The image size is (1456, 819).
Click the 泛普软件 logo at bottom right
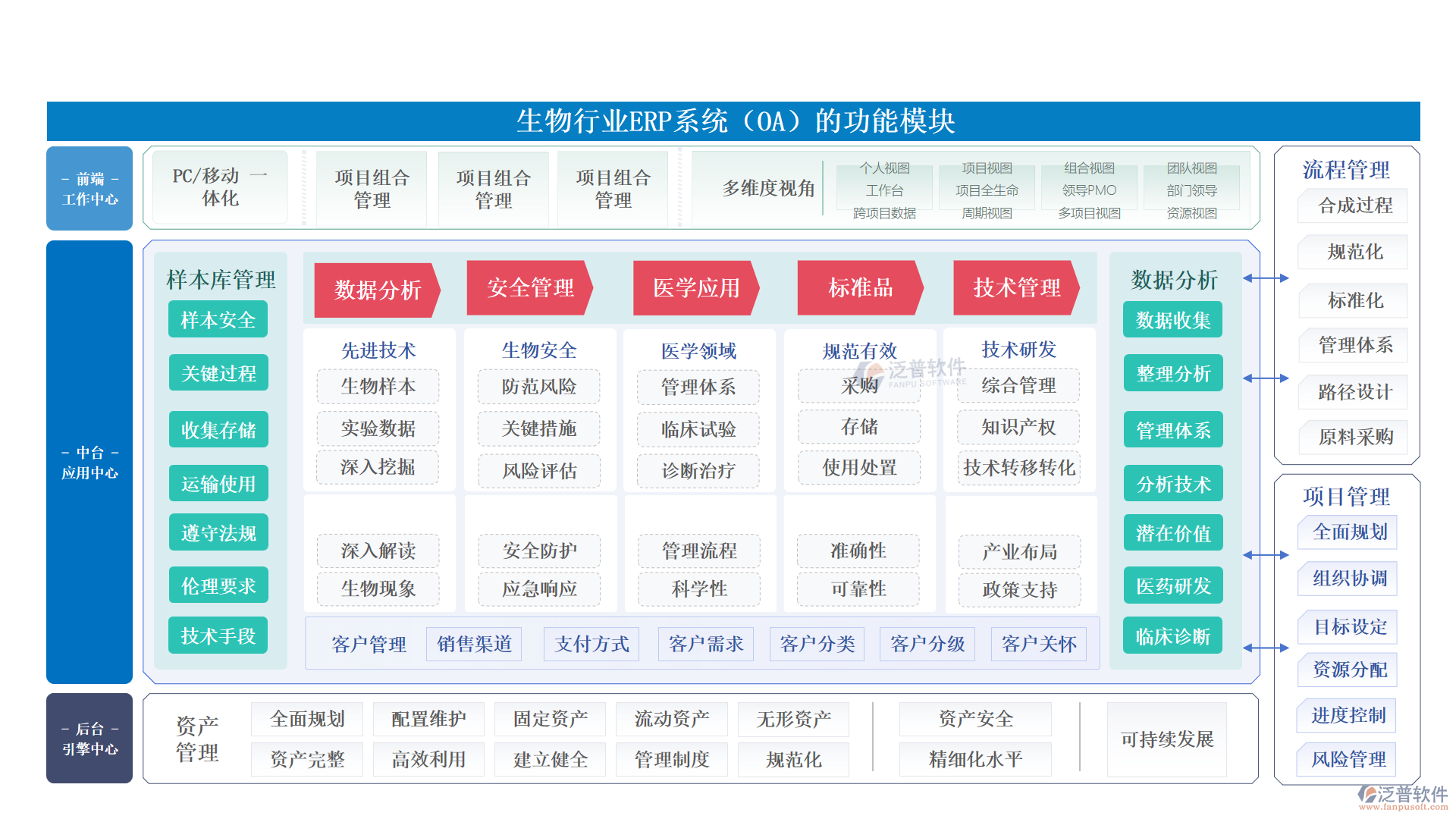click(1403, 796)
